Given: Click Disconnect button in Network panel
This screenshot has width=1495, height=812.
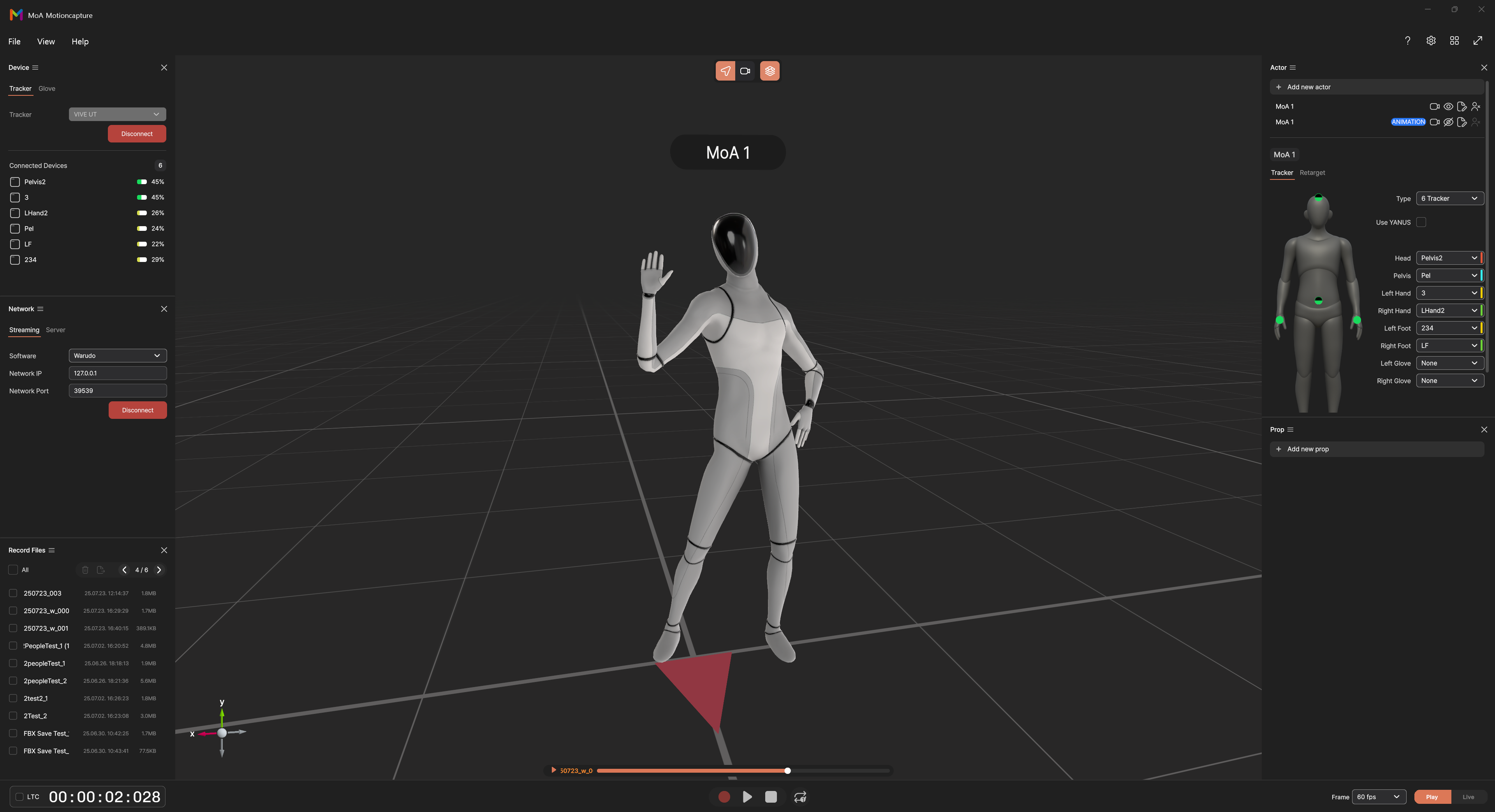Looking at the screenshot, I should [x=137, y=410].
